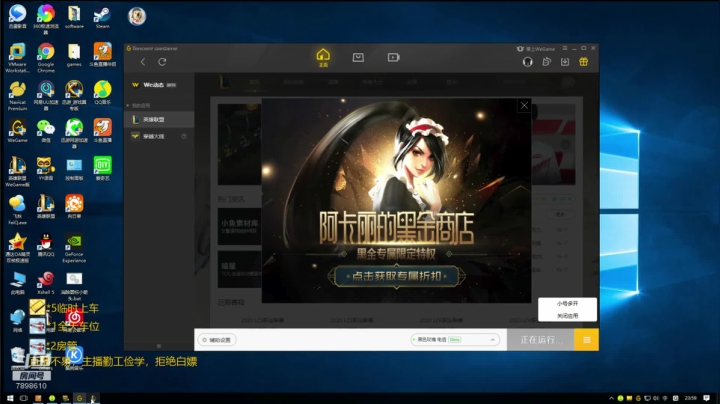This screenshot has height=404, width=720.
Task: Open the WeGame video/live icon
Action: (x=394, y=57)
